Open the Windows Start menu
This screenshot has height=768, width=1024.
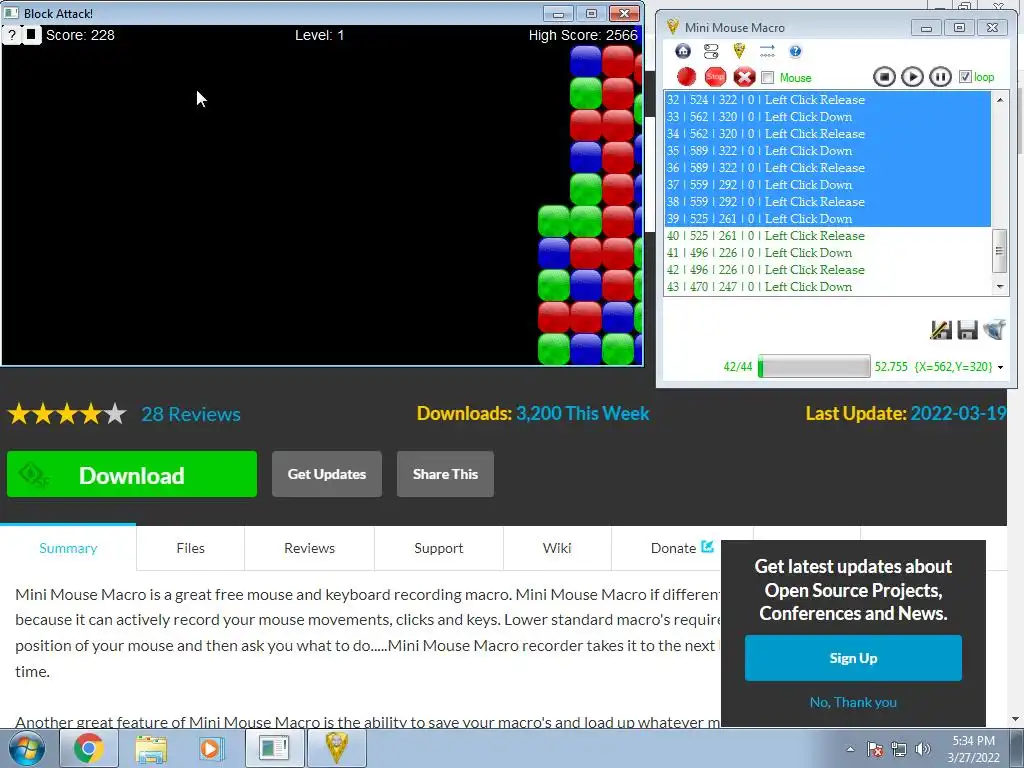27,748
